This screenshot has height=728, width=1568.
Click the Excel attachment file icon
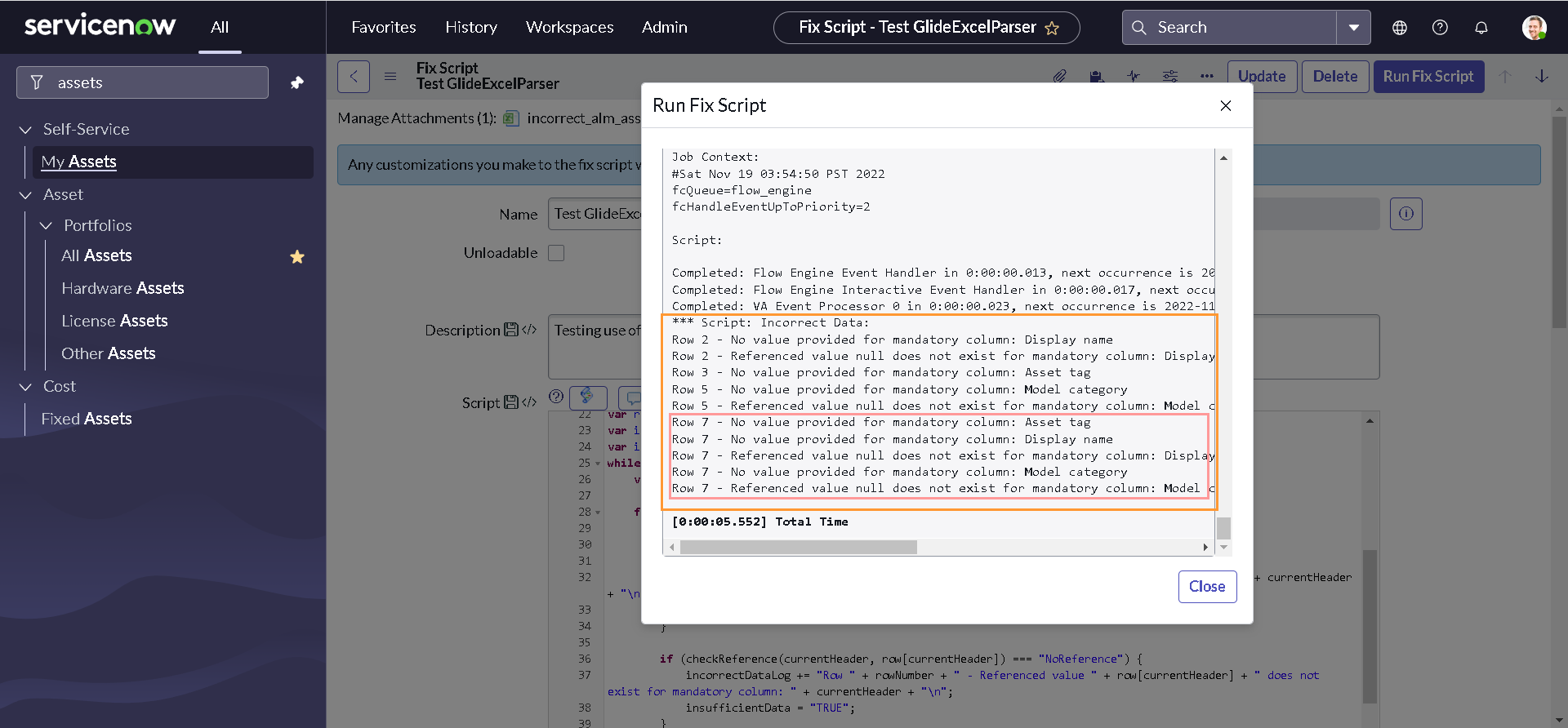(511, 118)
